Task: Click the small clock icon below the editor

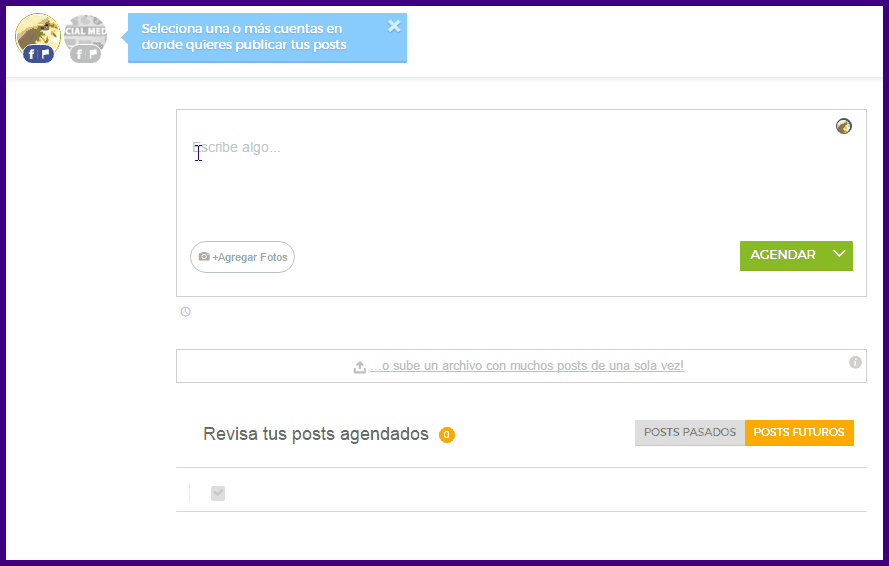Action: [185, 312]
